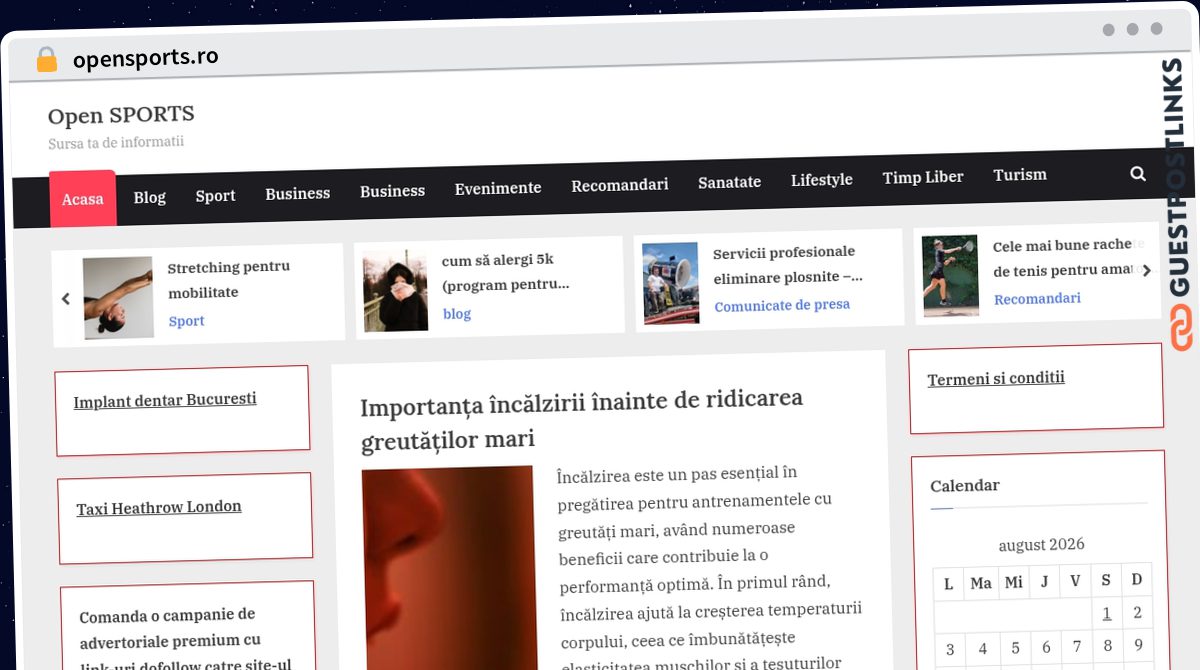Click Recomandari category under tennis post
Viewport: 1200px width, 670px height.
1037,298
